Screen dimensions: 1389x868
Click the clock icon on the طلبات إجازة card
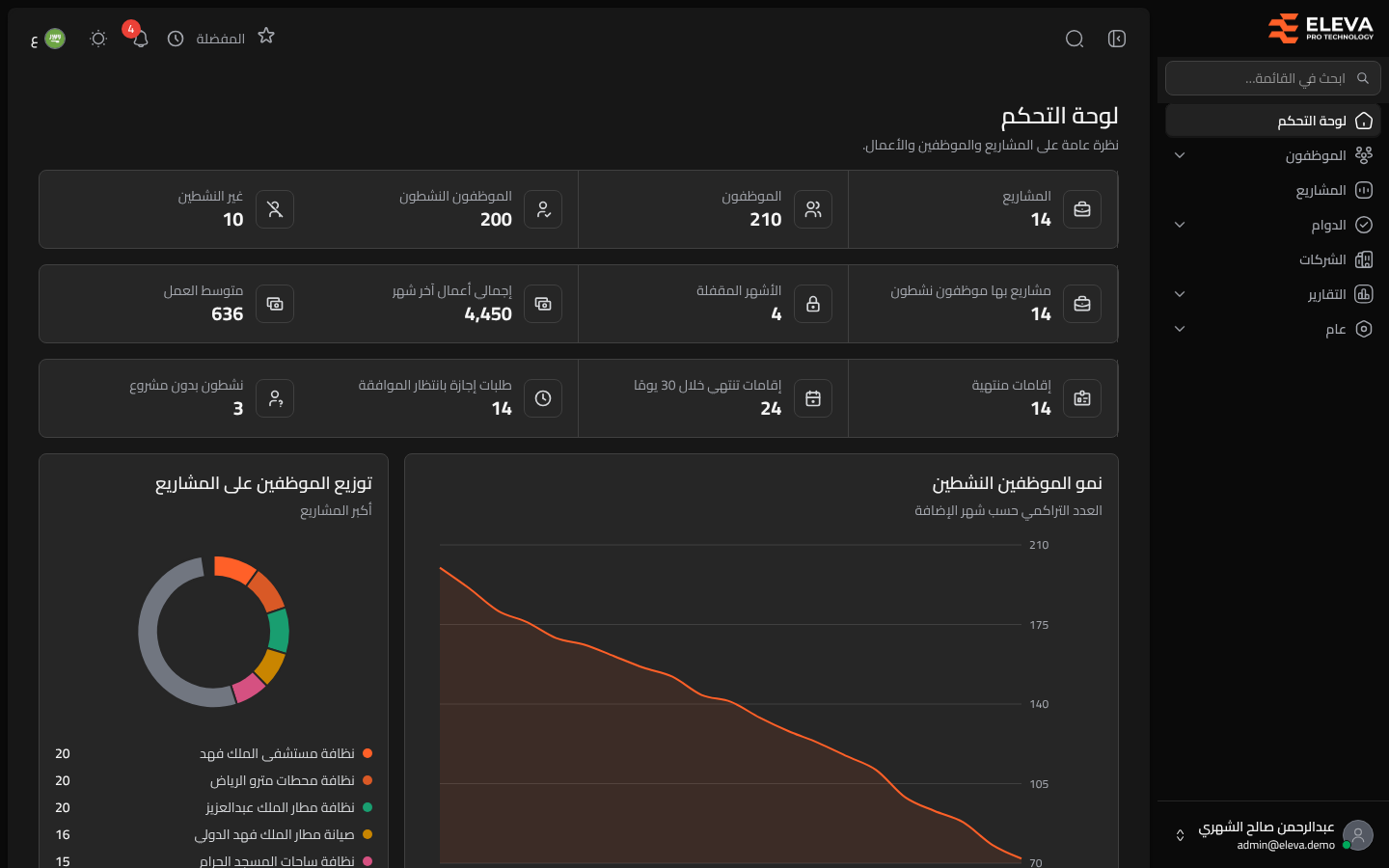coord(543,398)
